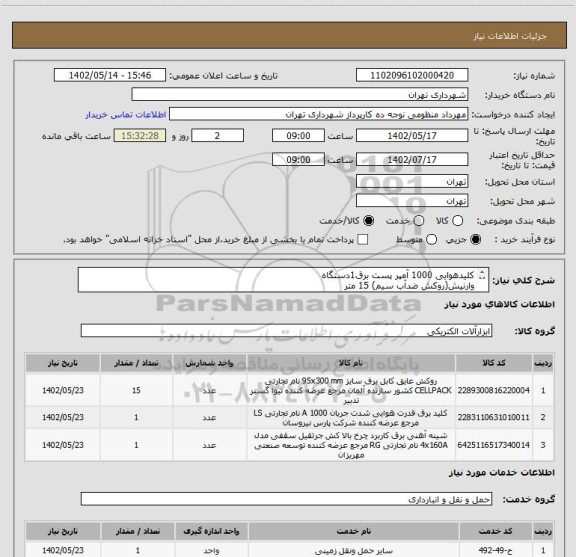The image size is (576, 557).
Task: Click service code ح-49-492
Action: tap(496, 550)
